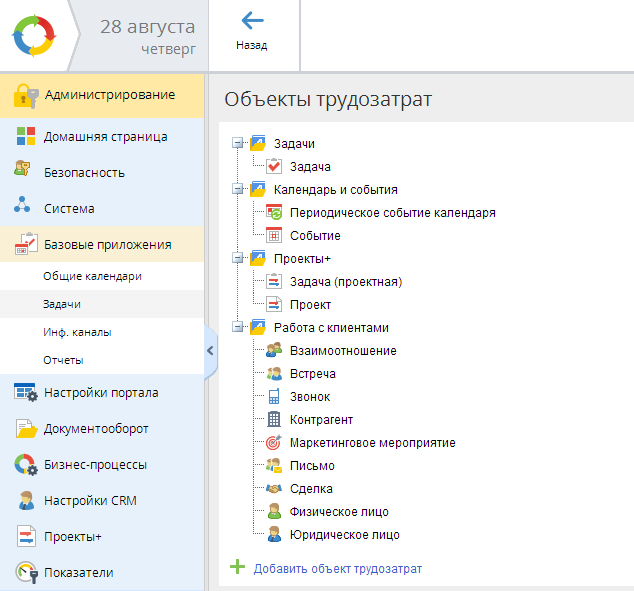This screenshot has height=591, width=634.
Task: Collapse the Проекты+ tree node
Action: (x=237, y=259)
